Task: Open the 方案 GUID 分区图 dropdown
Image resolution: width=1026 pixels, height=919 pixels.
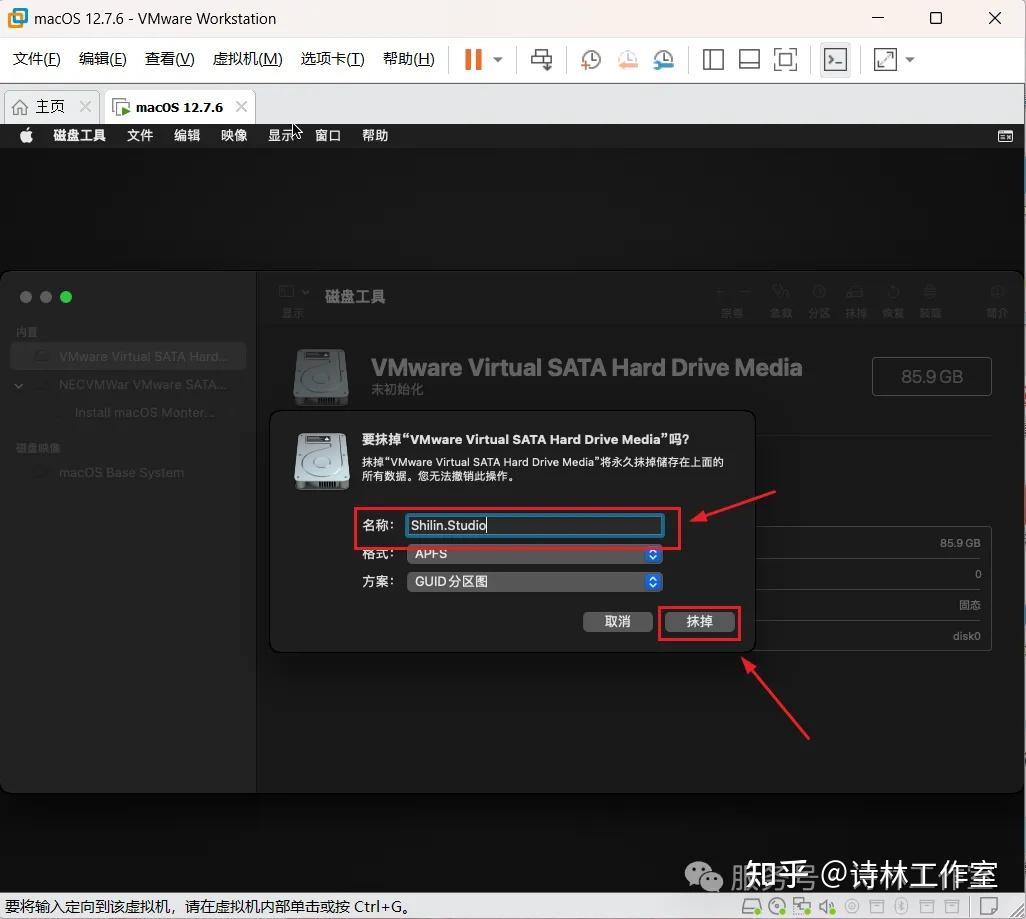Action: pyautogui.click(x=535, y=582)
